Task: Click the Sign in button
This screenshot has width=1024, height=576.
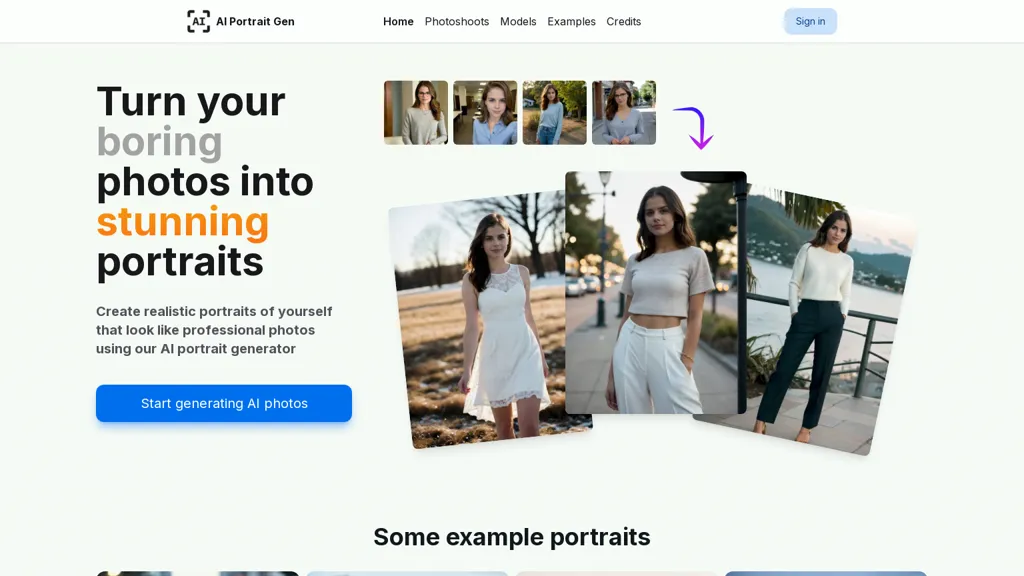Action: (x=810, y=21)
